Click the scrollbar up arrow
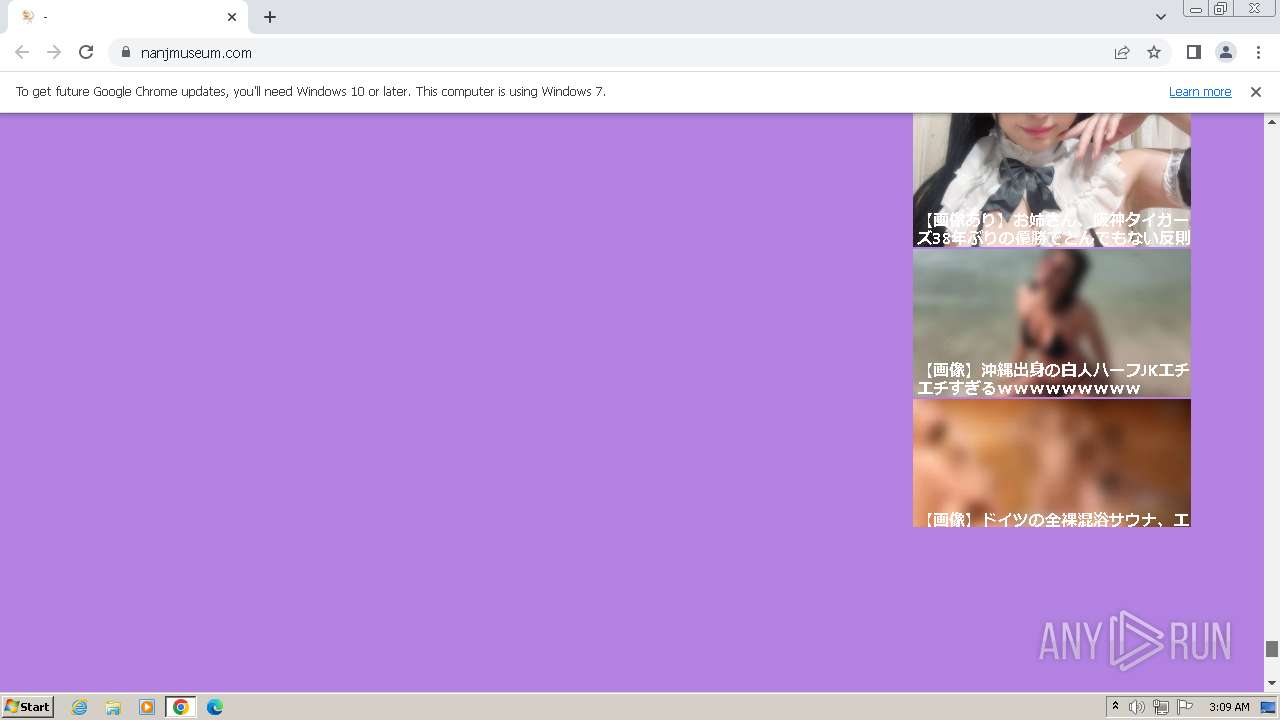Viewport: 1280px width, 720px height. (1272, 121)
